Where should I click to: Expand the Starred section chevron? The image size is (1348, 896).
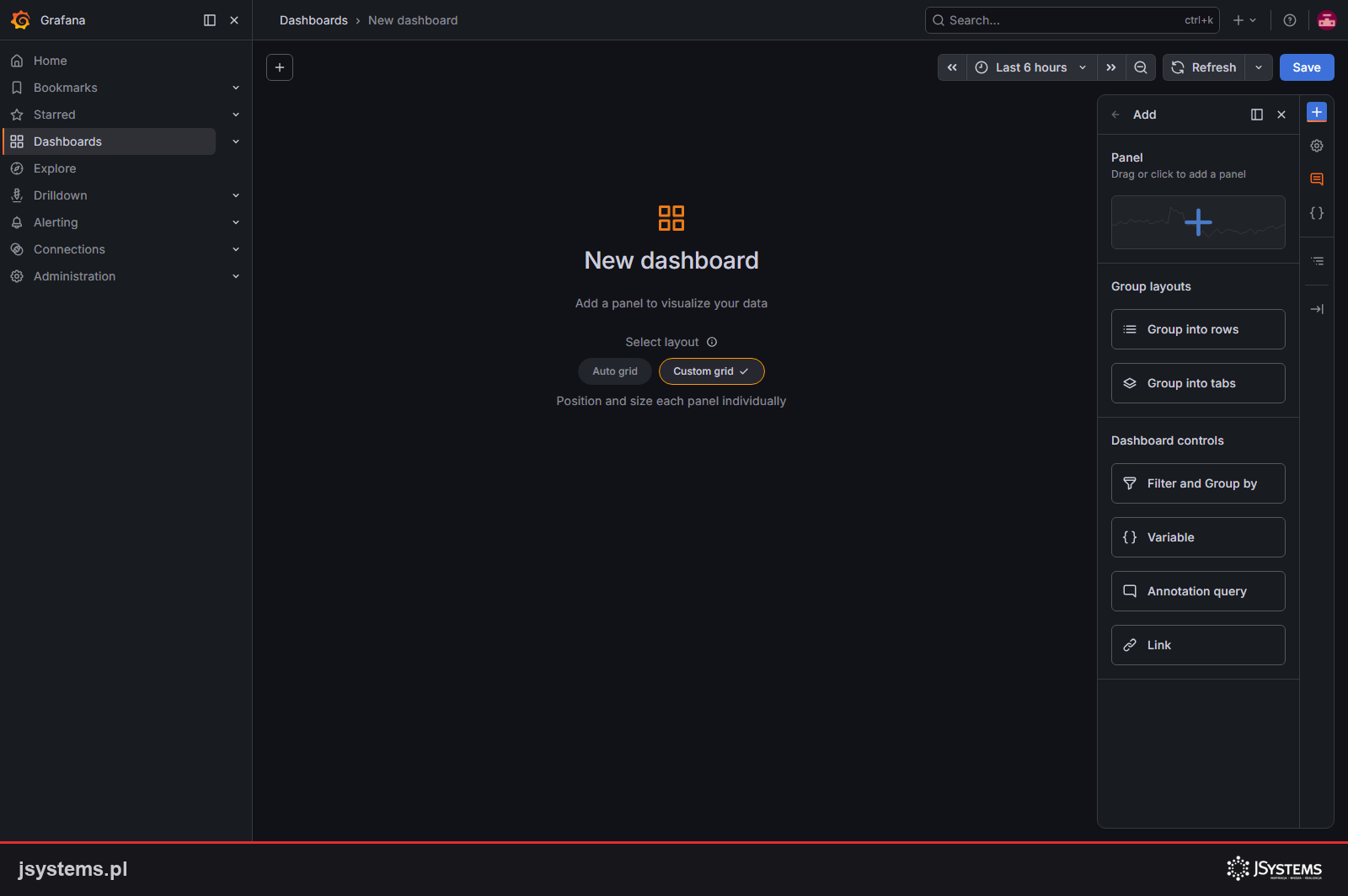click(x=236, y=115)
